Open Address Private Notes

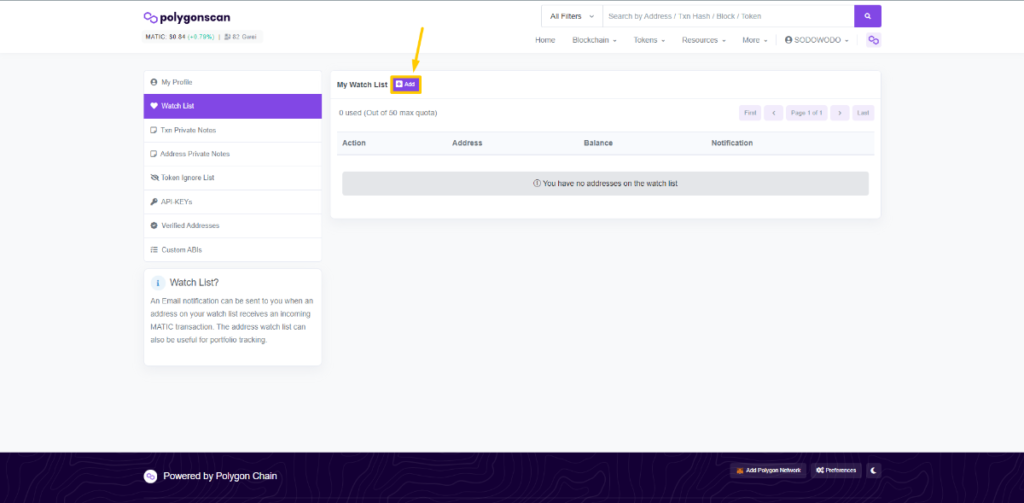pyautogui.click(x=232, y=154)
